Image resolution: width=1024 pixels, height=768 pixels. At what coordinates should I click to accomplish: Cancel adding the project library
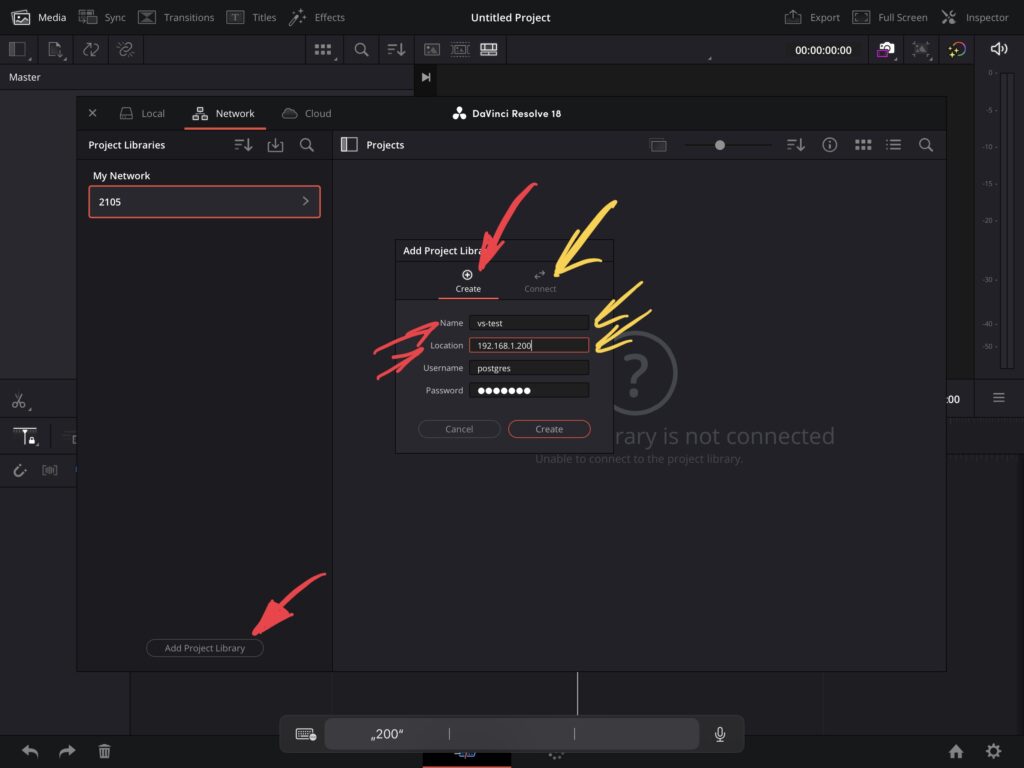point(459,429)
